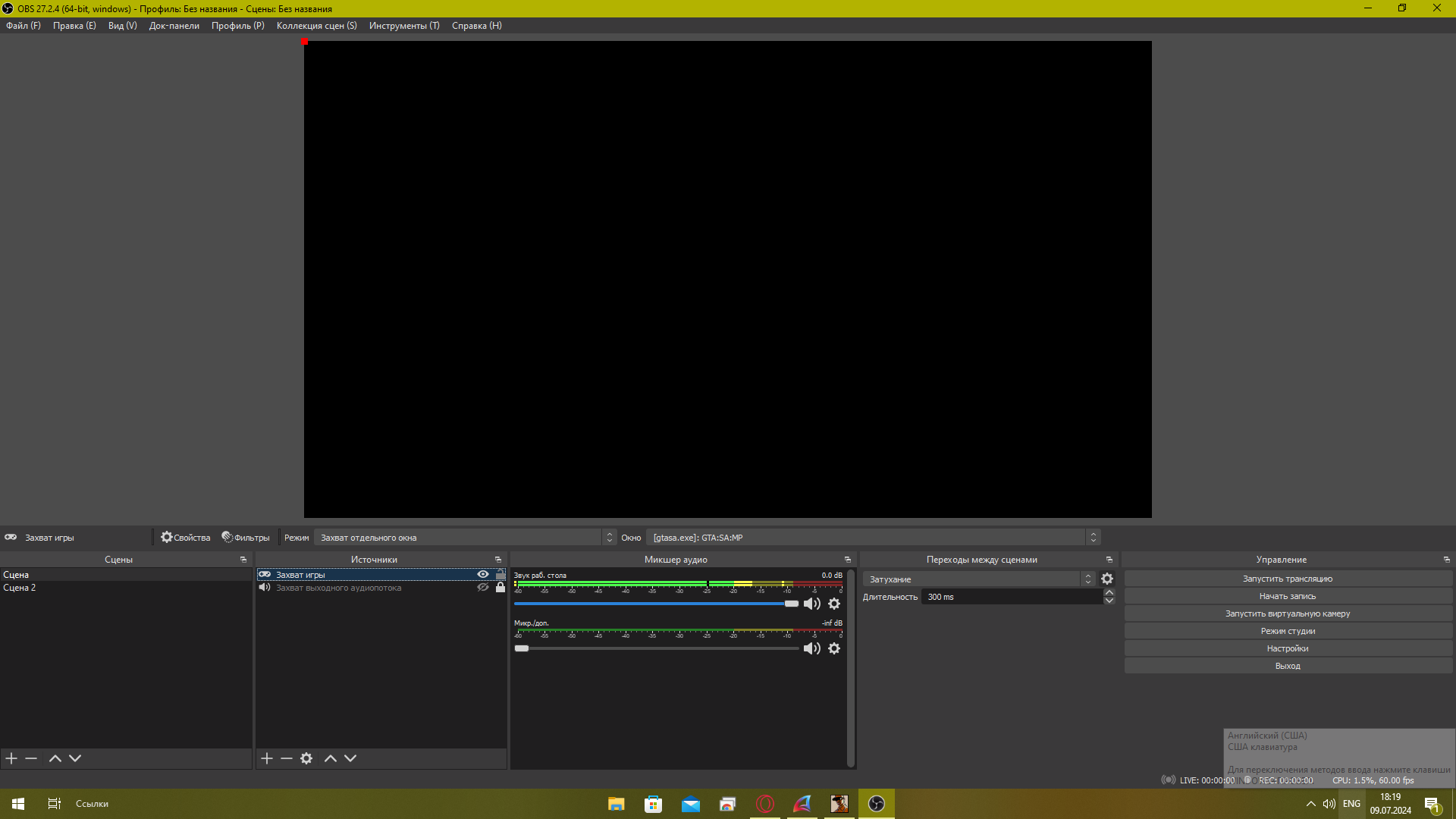Screen dimensions: 1456x819
Task: Open Mail app from taskbar
Action: [690, 804]
